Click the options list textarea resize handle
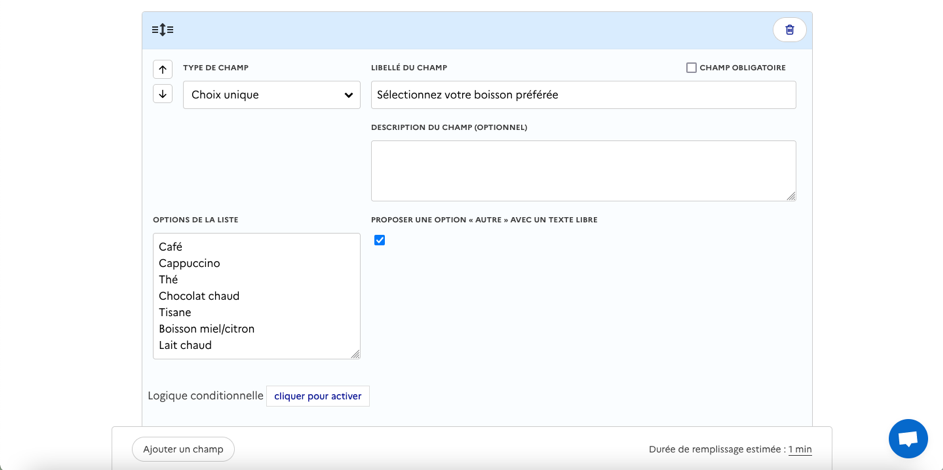This screenshot has width=943, height=470. coord(354,353)
